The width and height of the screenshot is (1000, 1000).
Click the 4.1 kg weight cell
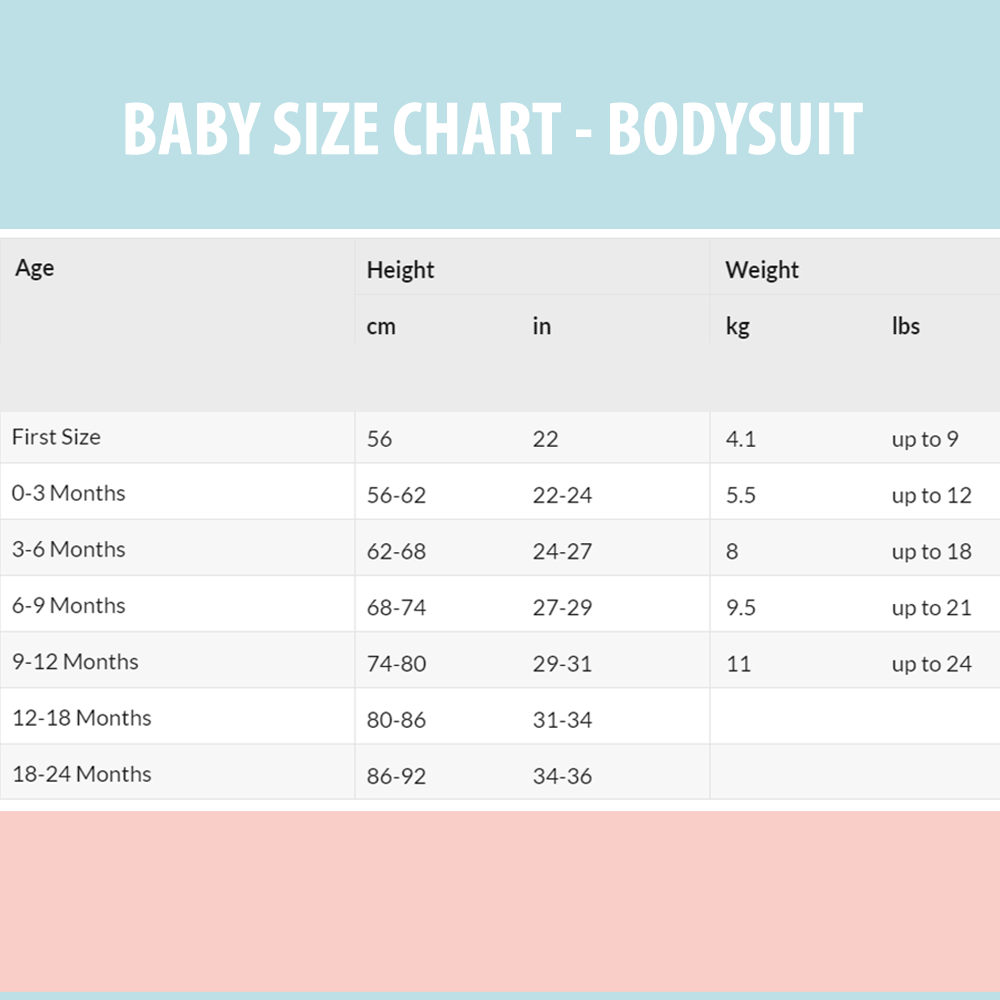click(x=740, y=439)
